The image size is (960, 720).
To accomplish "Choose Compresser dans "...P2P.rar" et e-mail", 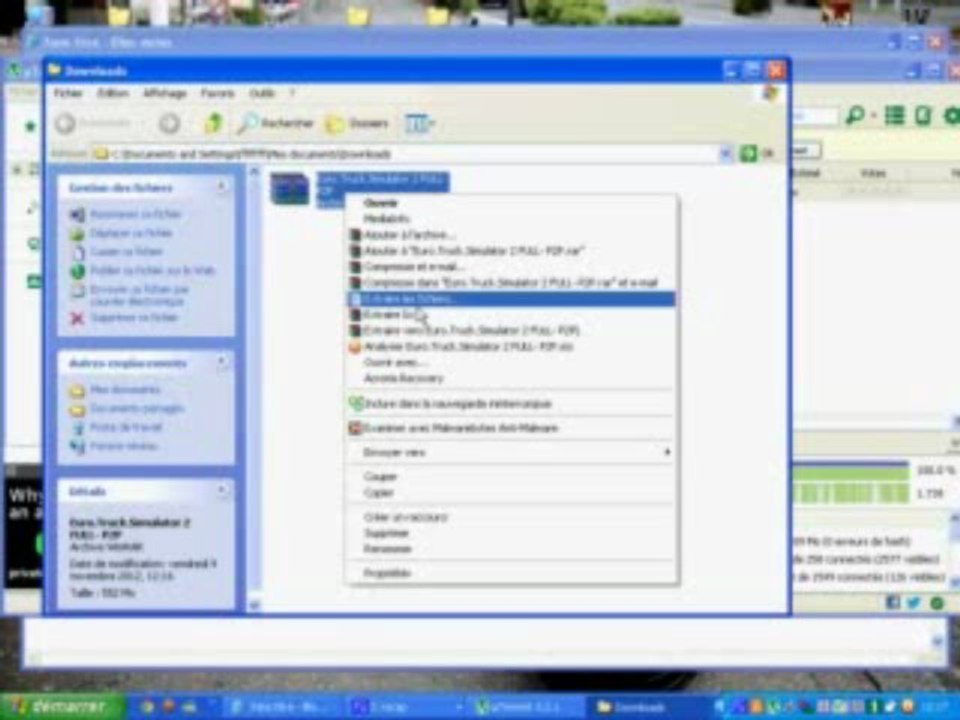I will coord(510,282).
